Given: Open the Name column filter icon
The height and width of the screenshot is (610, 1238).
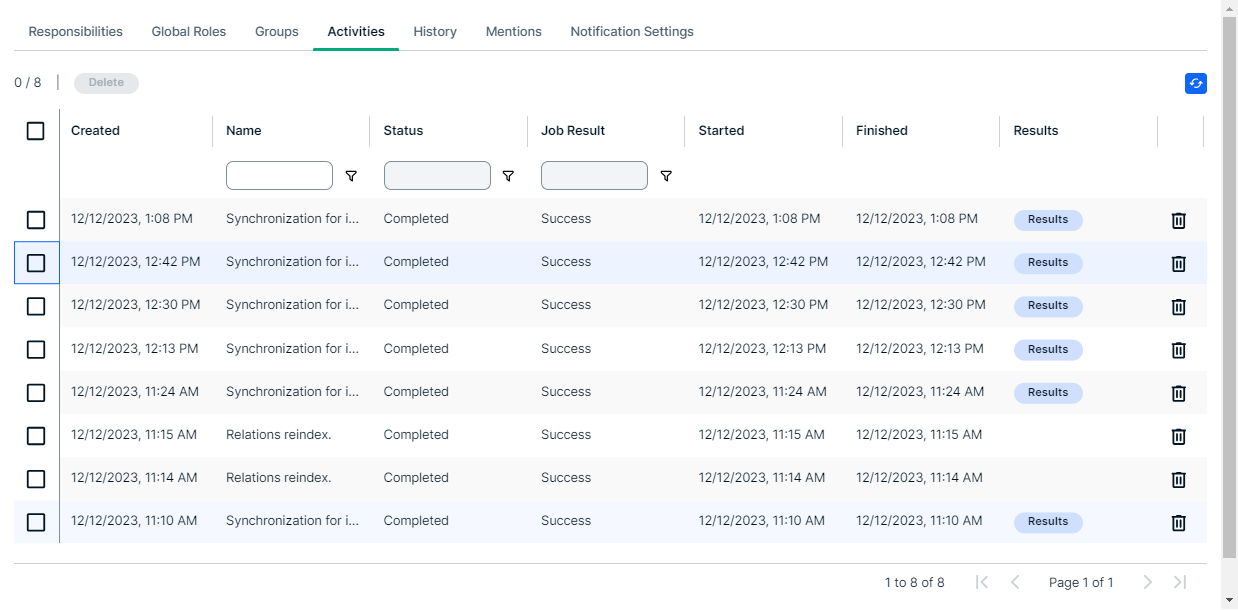Looking at the screenshot, I should point(351,176).
